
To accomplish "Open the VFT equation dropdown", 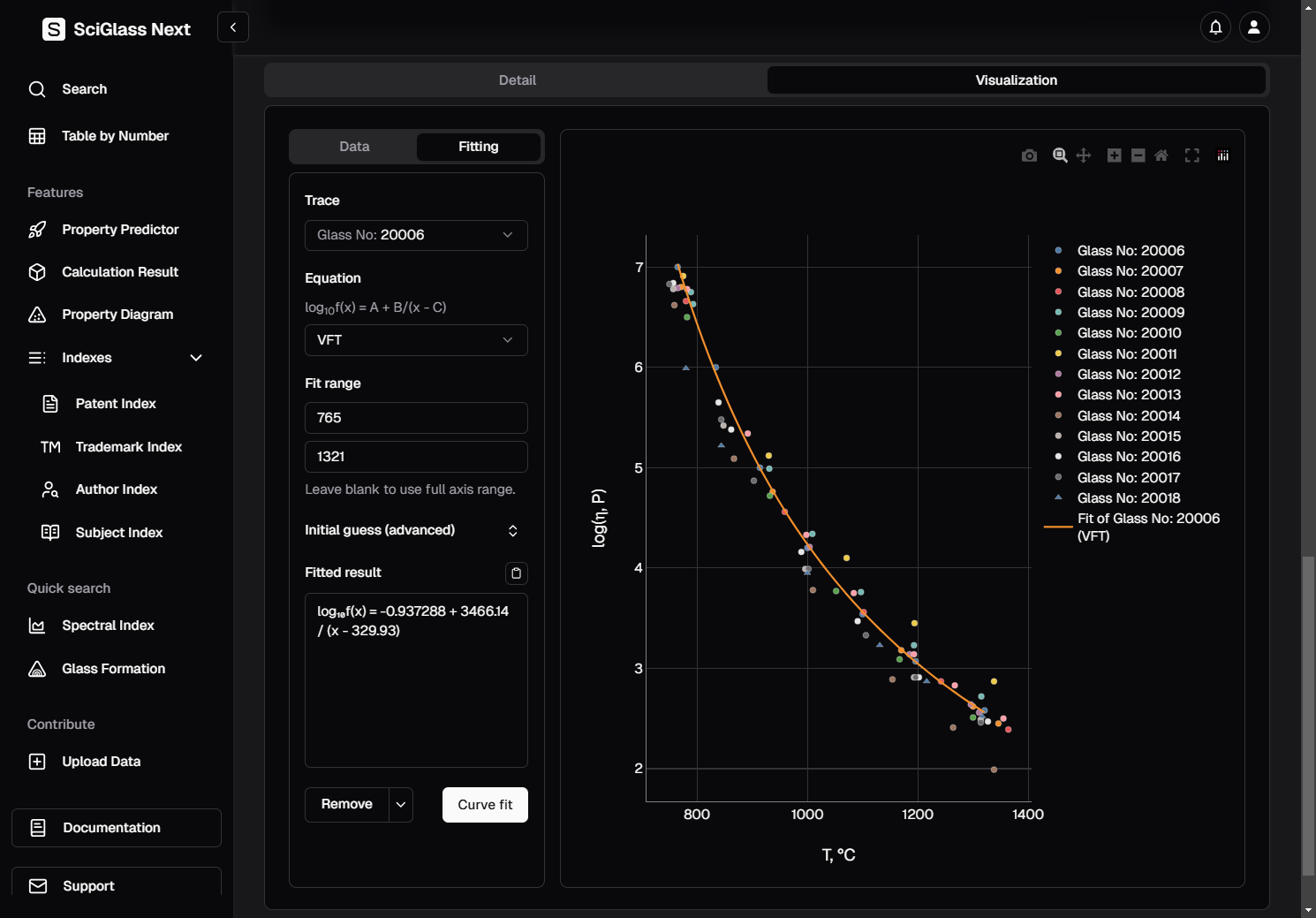I will [416, 340].
